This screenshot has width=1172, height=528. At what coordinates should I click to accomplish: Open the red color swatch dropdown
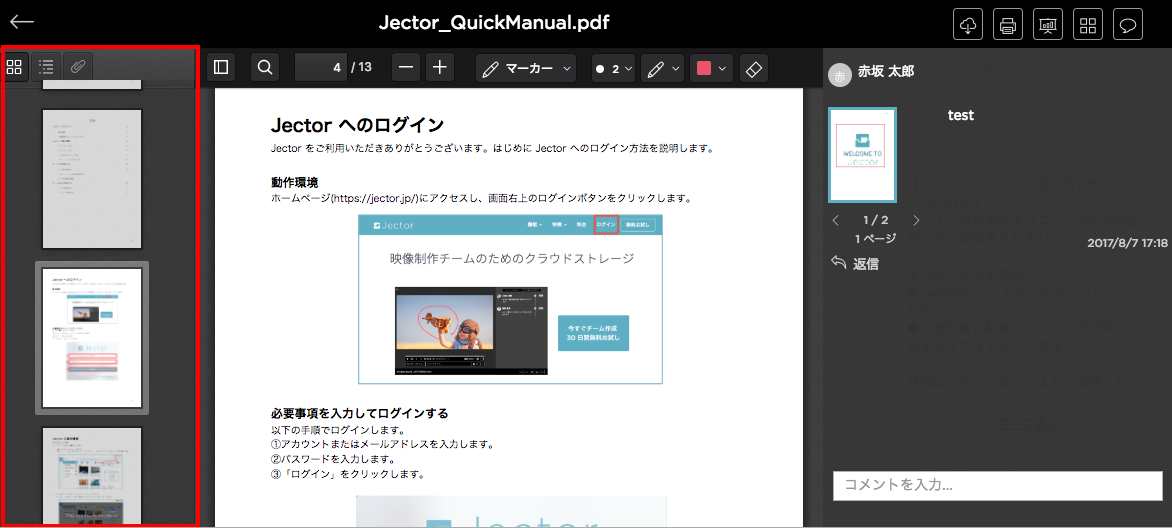coord(711,68)
